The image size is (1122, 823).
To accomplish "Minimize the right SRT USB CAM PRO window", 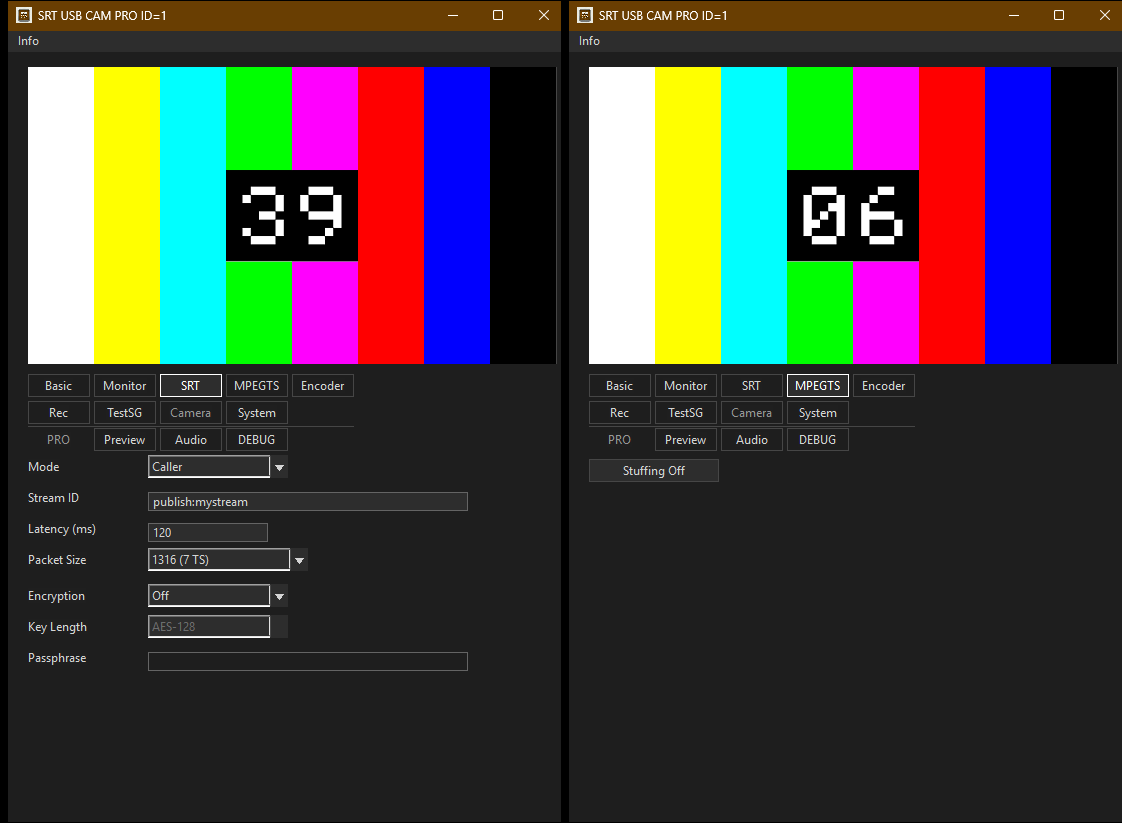I will (x=1014, y=15).
